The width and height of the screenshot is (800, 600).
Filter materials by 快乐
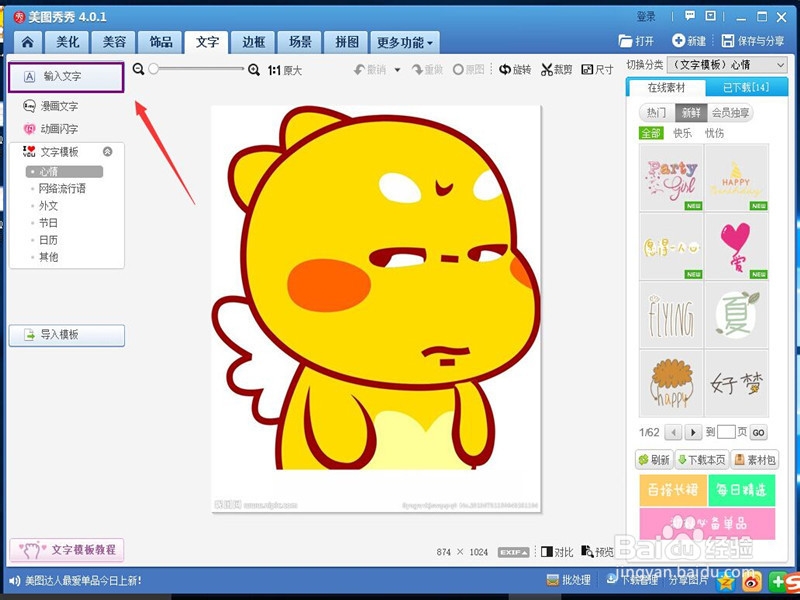[x=682, y=133]
